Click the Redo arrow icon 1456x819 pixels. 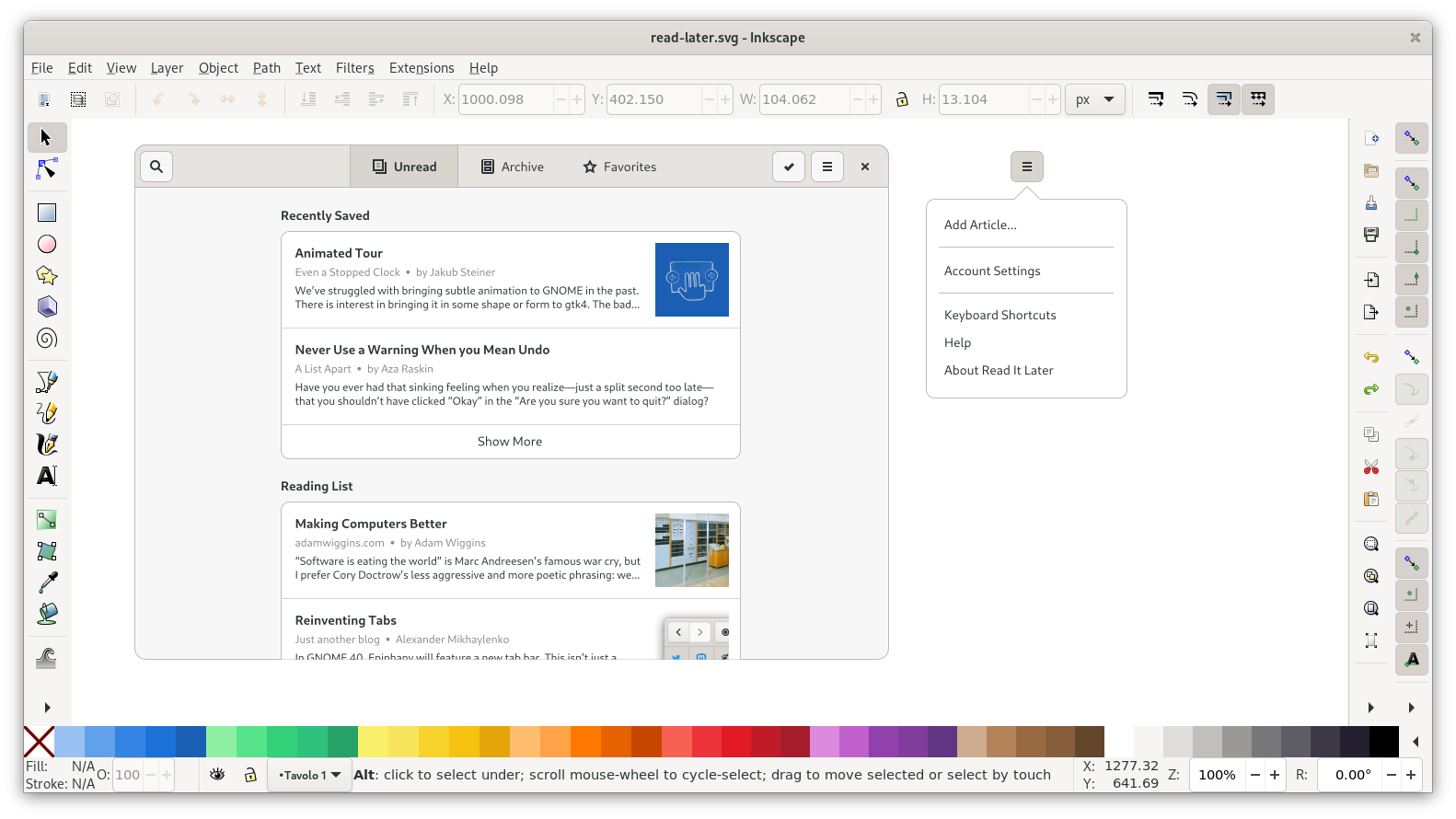coord(1371,389)
